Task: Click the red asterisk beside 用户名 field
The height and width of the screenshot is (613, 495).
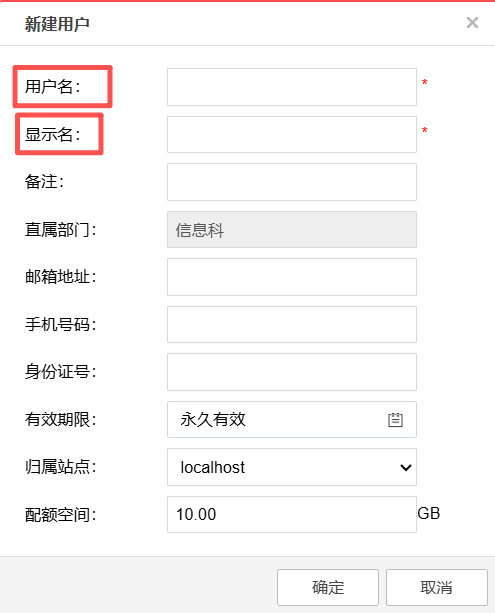Action: [425, 82]
